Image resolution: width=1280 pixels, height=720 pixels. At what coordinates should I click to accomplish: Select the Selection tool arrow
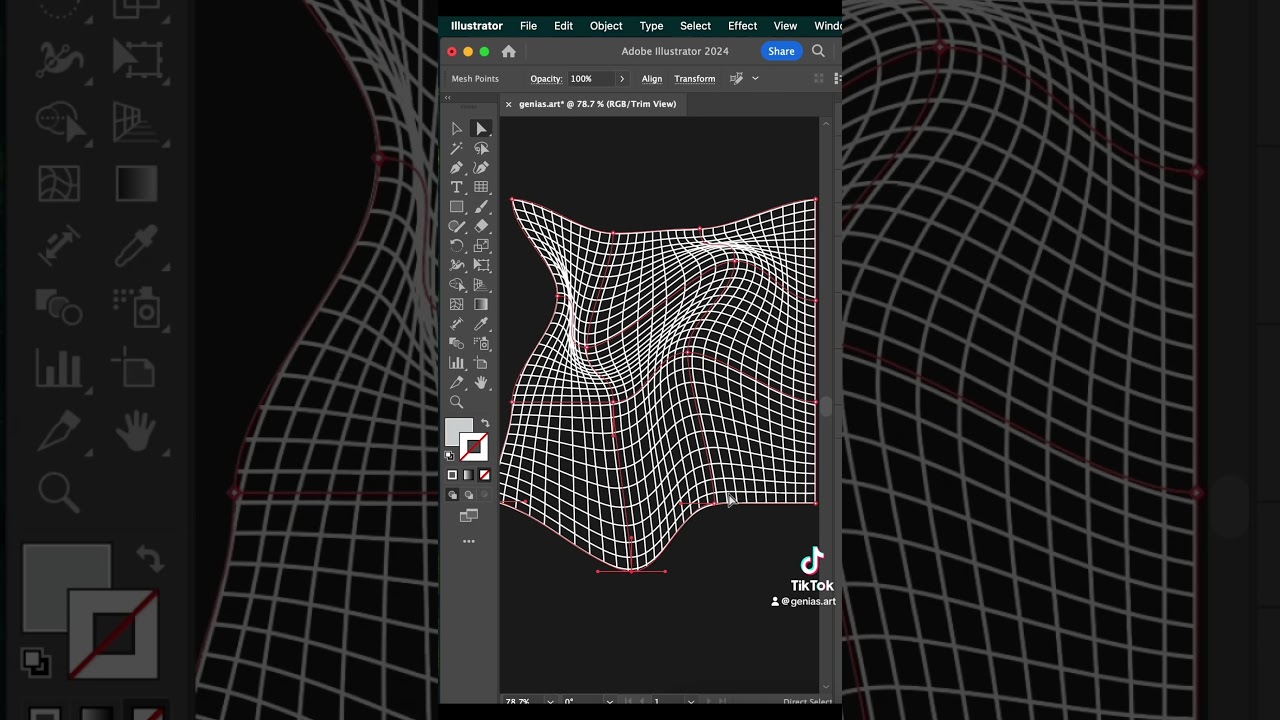[x=457, y=128]
